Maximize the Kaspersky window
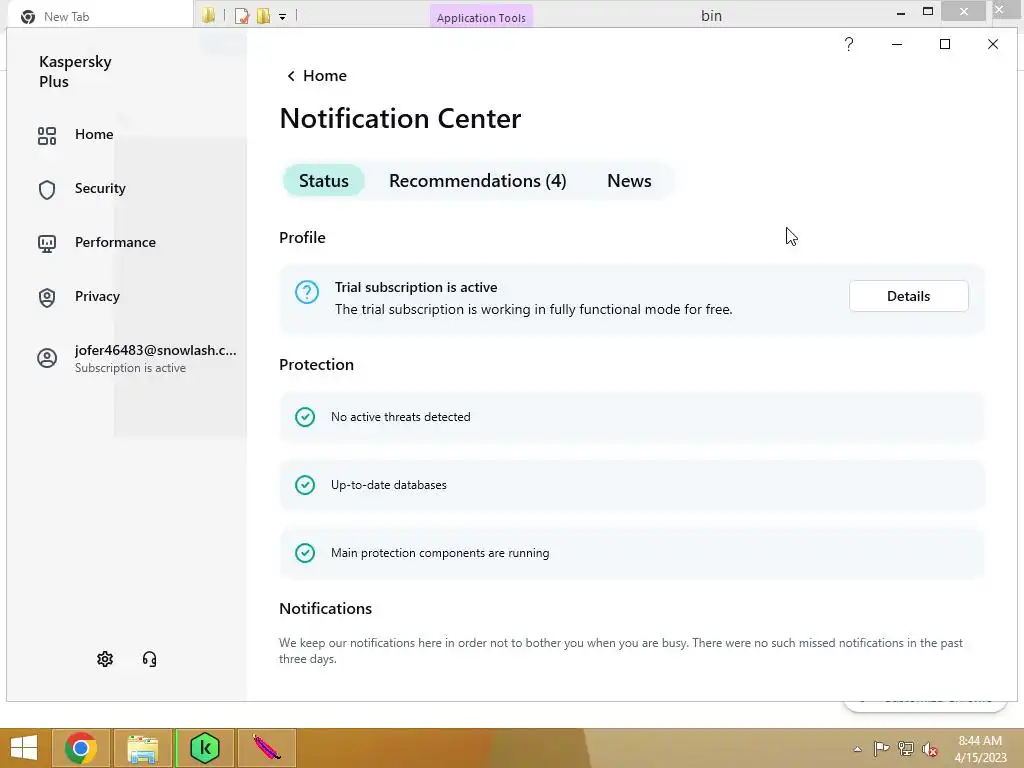 [x=944, y=44]
